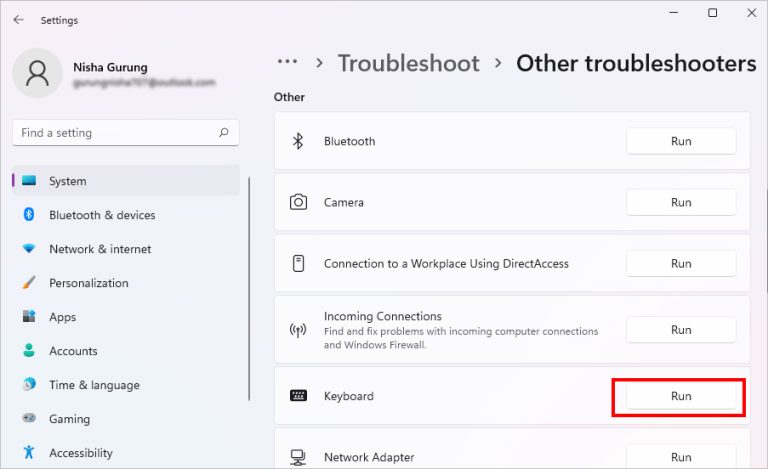Click the Bluetooth troubleshooter icon
This screenshot has width=768, height=469.
click(298, 141)
